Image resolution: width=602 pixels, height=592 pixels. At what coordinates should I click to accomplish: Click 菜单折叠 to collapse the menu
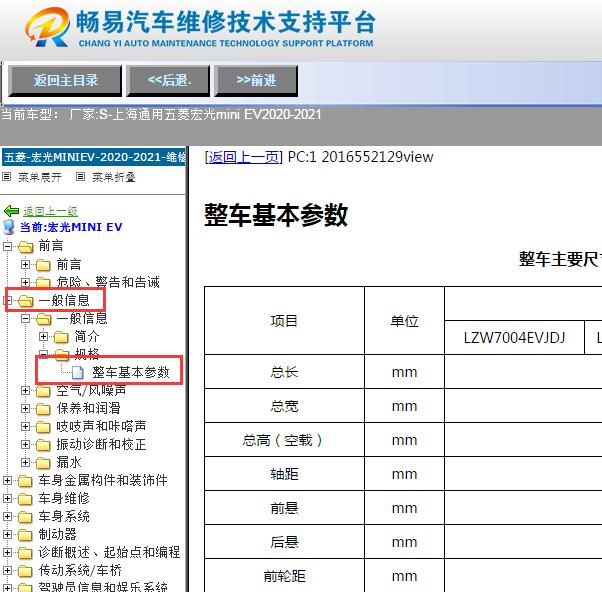pos(114,177)
